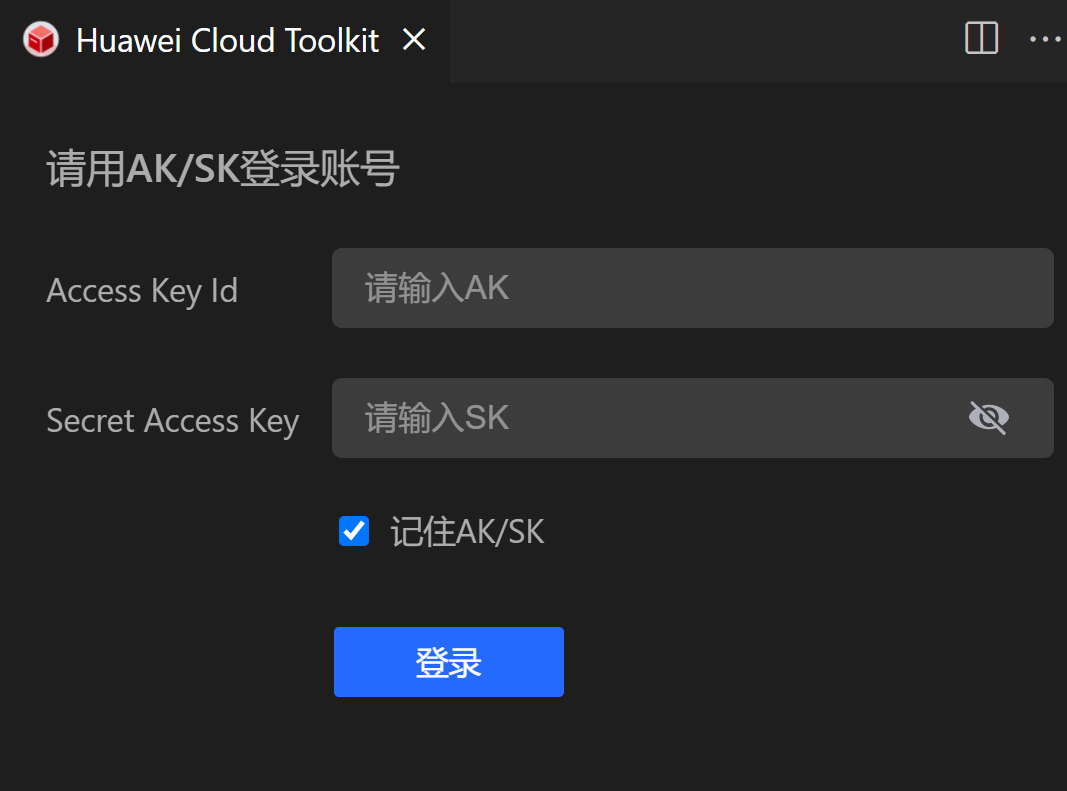Split the editor with the layout icon
The height and width of the screenshot is (791, 1067).
pos(981,39)
